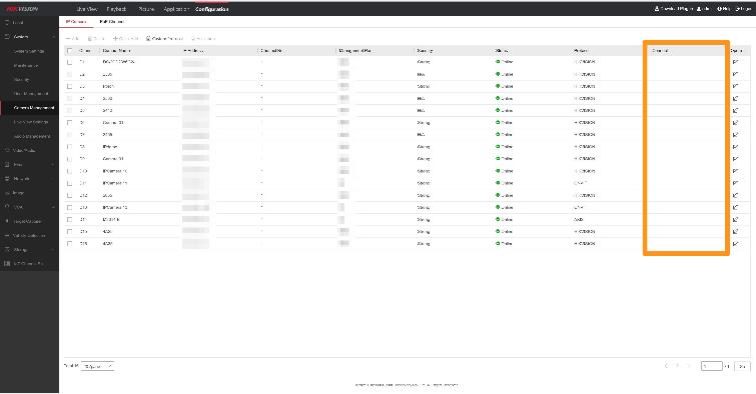Open System Settings in the sidebar
Viewport: 756px width, 394px height.
(29, 51)
